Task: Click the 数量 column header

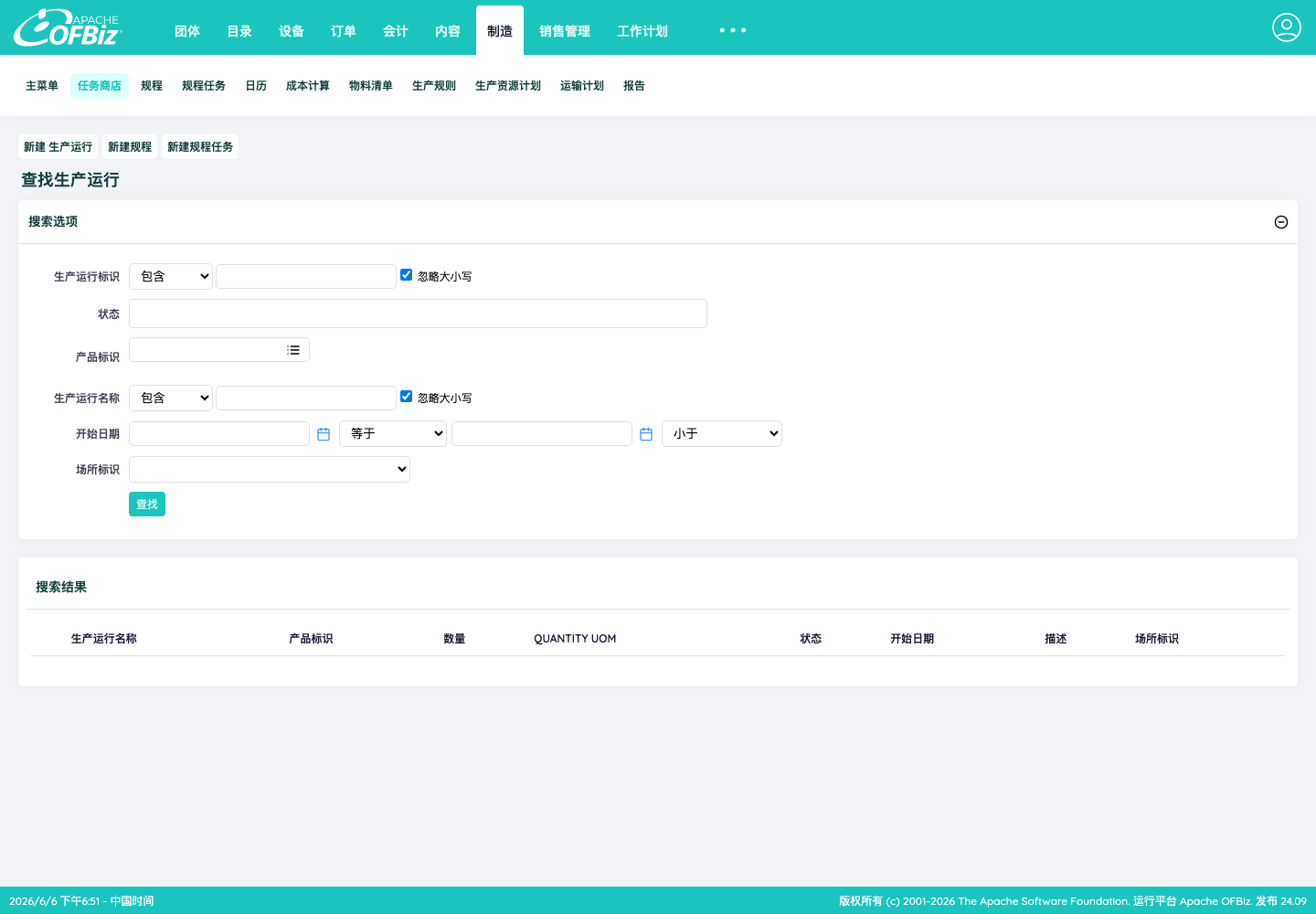Action: (x=454, y=639)
